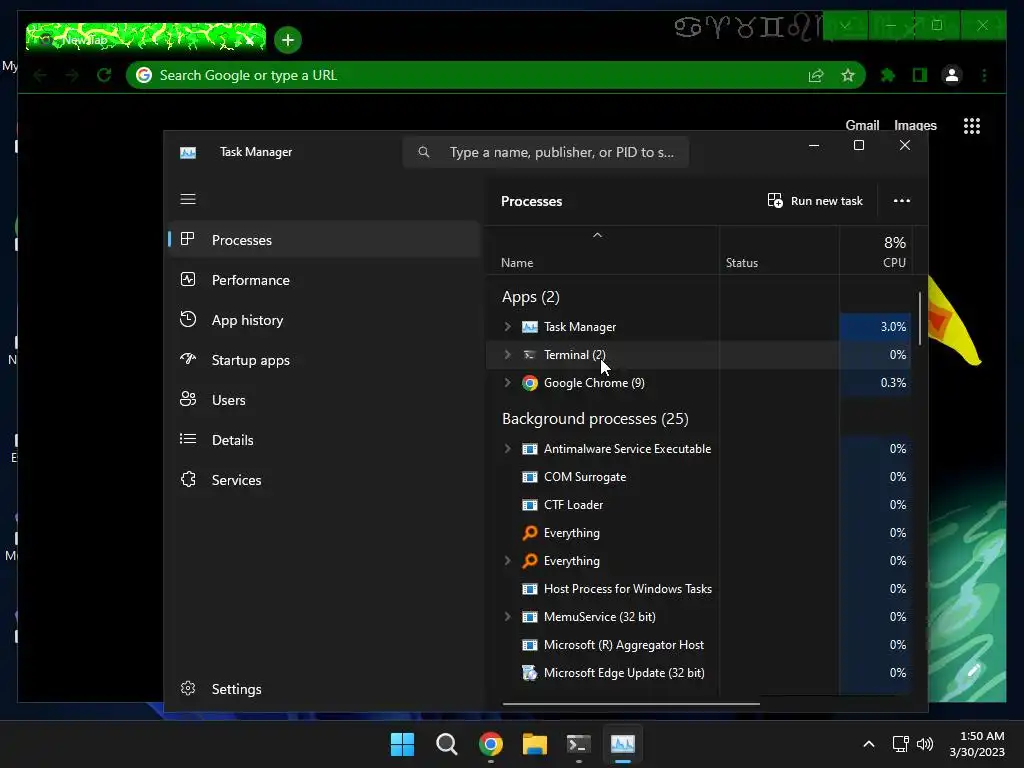Viewport: 1024px width, 768px height.
Task: Open Chrome extensions puzzle icon
Action: (x=888, y=76)
